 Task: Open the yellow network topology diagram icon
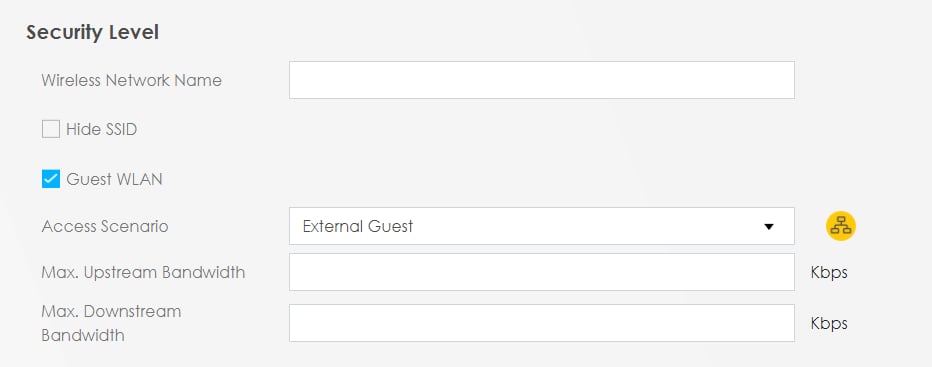pyautogui.click(x=840, y=226)
